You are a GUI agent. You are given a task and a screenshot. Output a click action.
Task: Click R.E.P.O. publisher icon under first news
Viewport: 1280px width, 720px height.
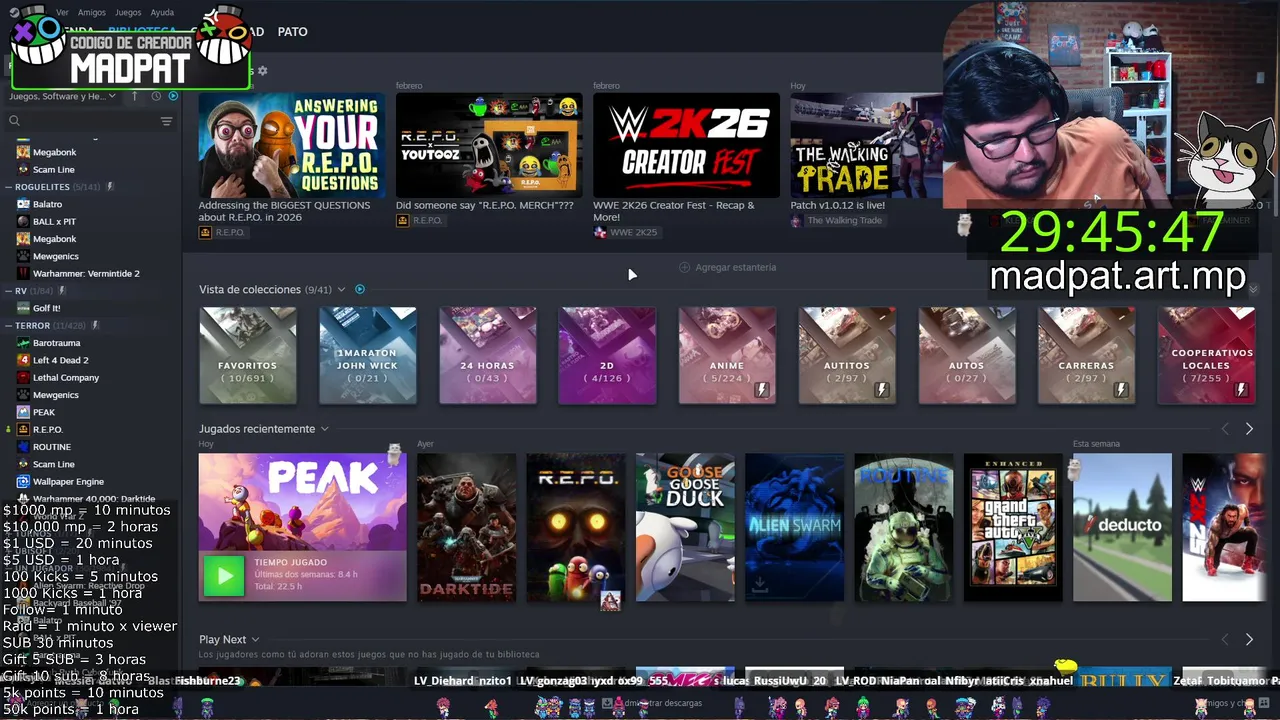click(x=205, y=232)
